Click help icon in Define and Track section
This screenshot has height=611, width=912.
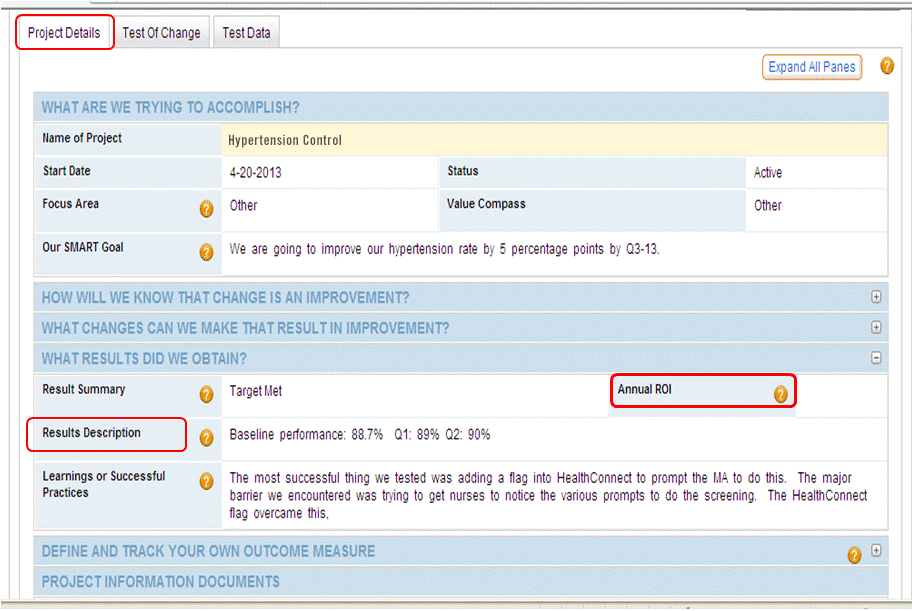pyautogui.click(x=854, y=555)
